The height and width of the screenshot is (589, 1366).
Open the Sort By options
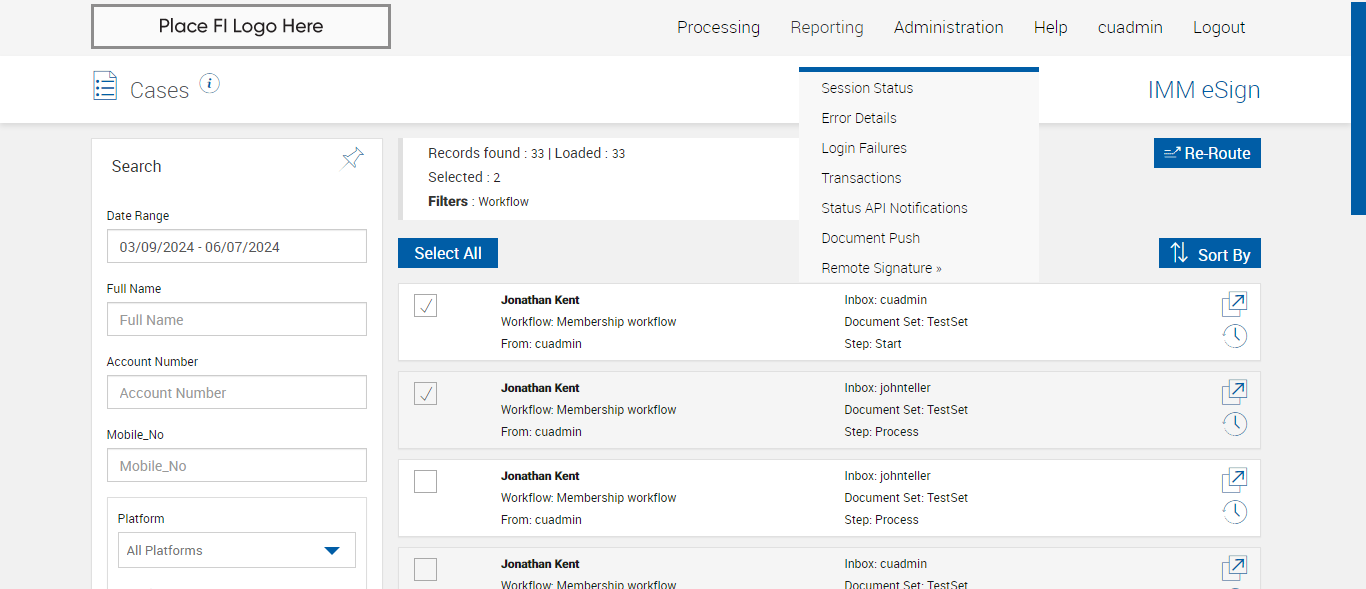[1209, 254]
